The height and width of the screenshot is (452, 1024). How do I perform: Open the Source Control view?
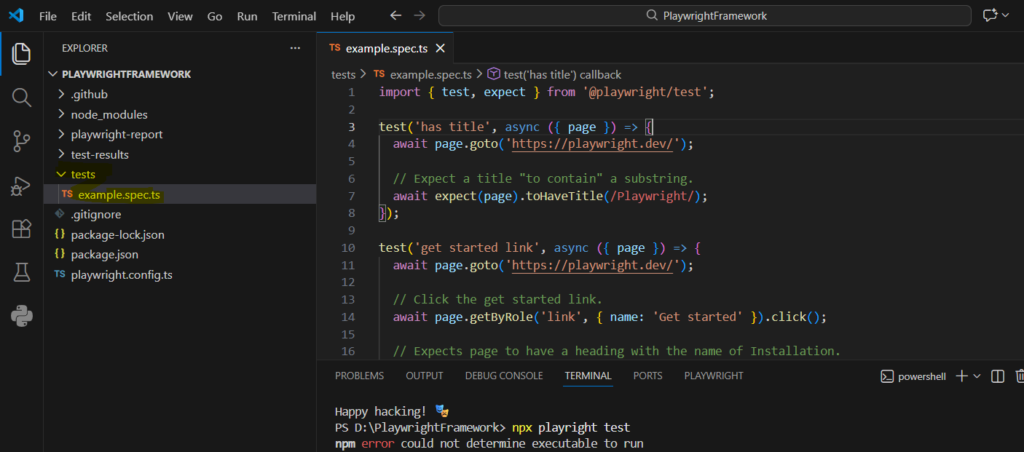tap(21, 141)
